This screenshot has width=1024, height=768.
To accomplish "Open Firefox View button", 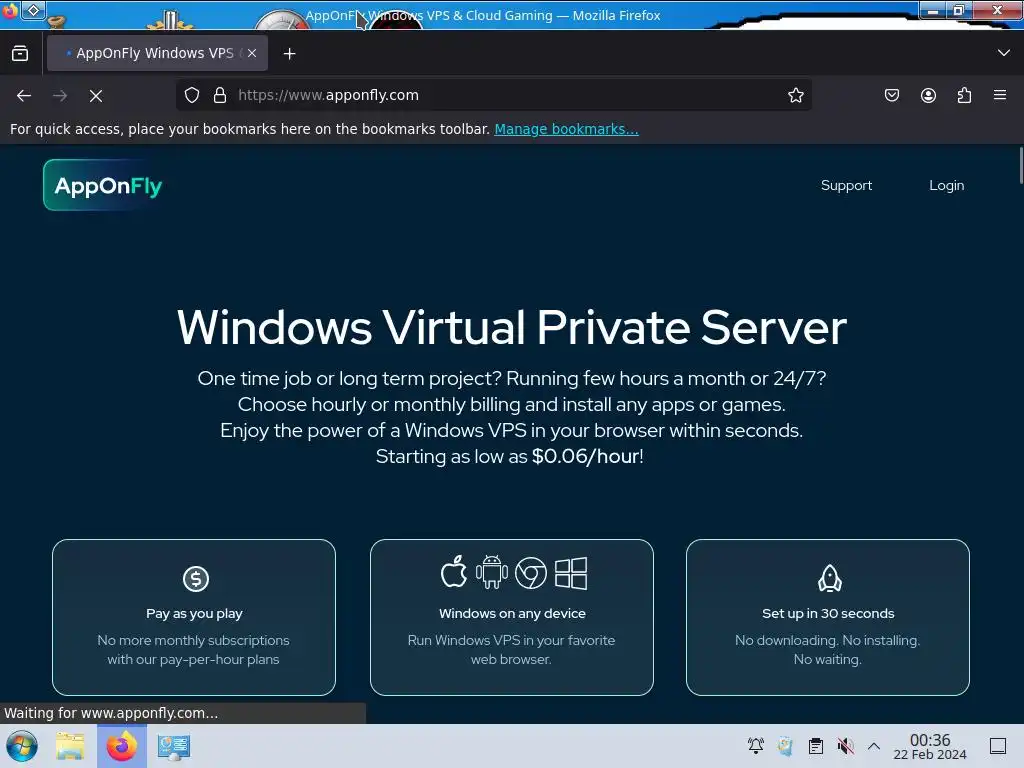I will [x=20, y=54].
